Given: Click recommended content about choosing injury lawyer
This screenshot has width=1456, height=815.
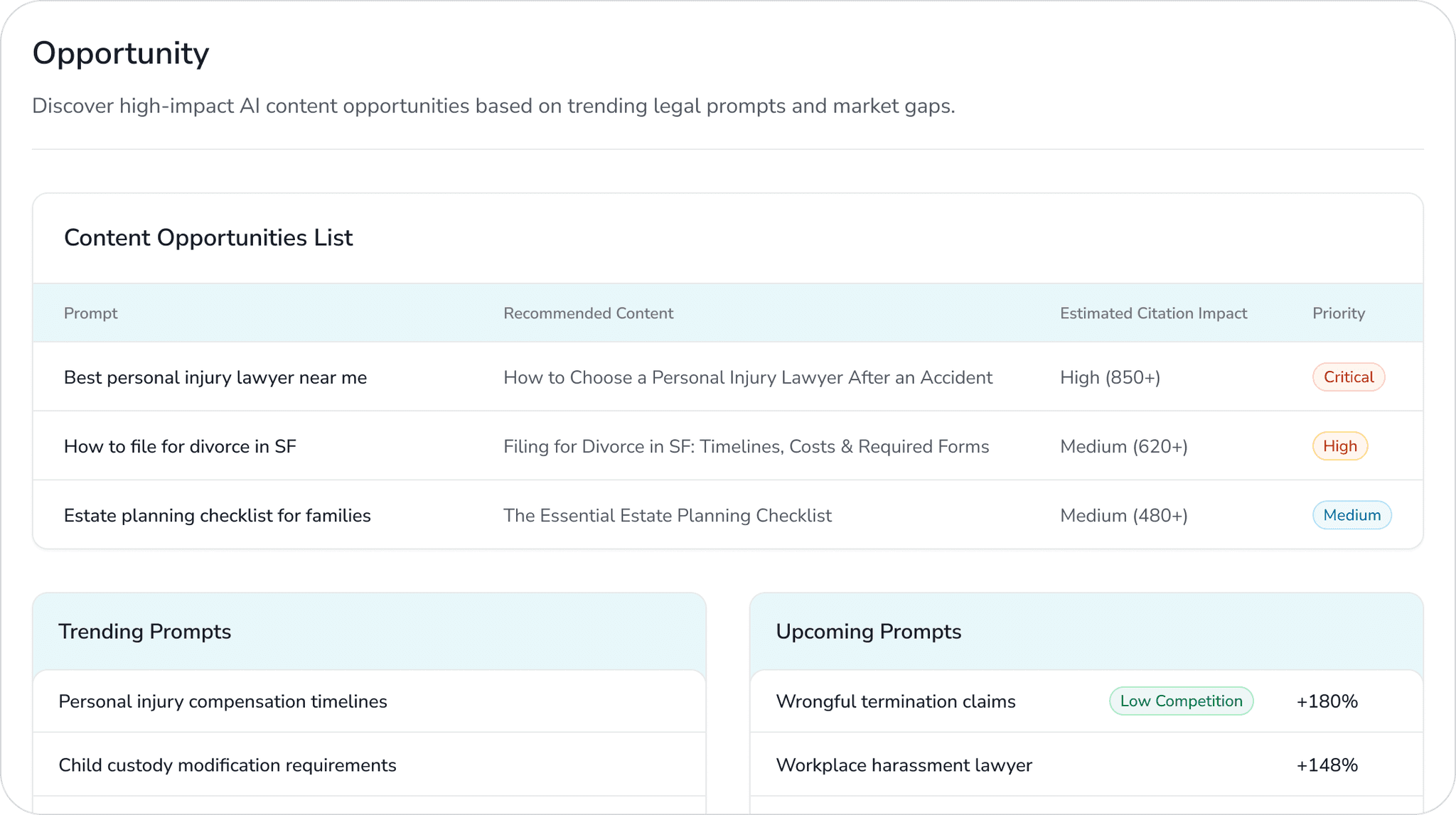Looking at the screenshot, I should pos(748,377).
